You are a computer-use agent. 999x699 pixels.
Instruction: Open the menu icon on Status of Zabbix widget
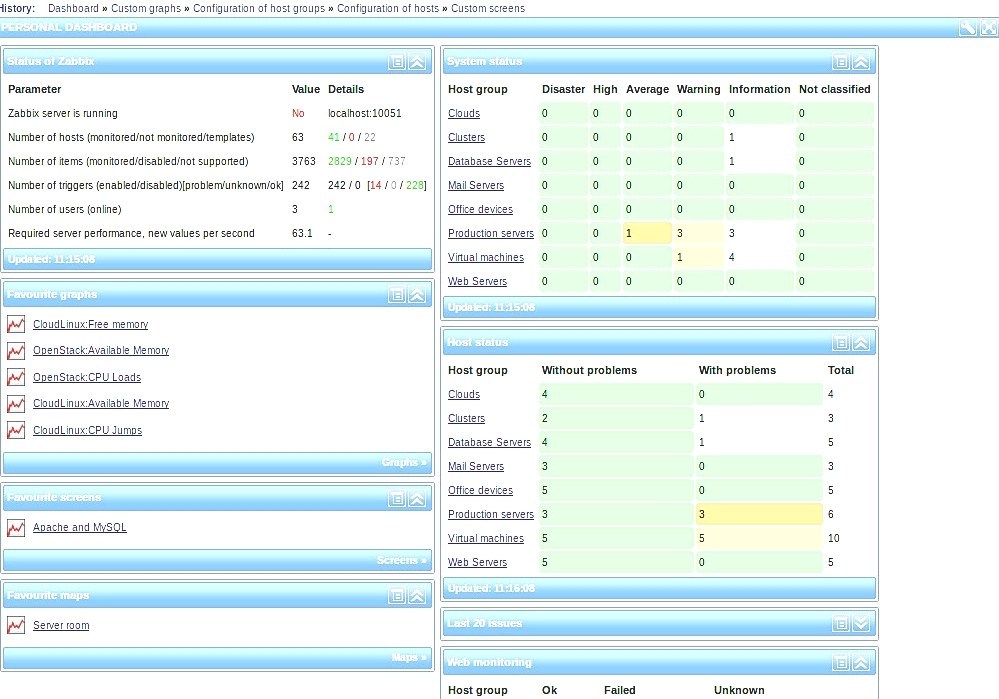398,61
